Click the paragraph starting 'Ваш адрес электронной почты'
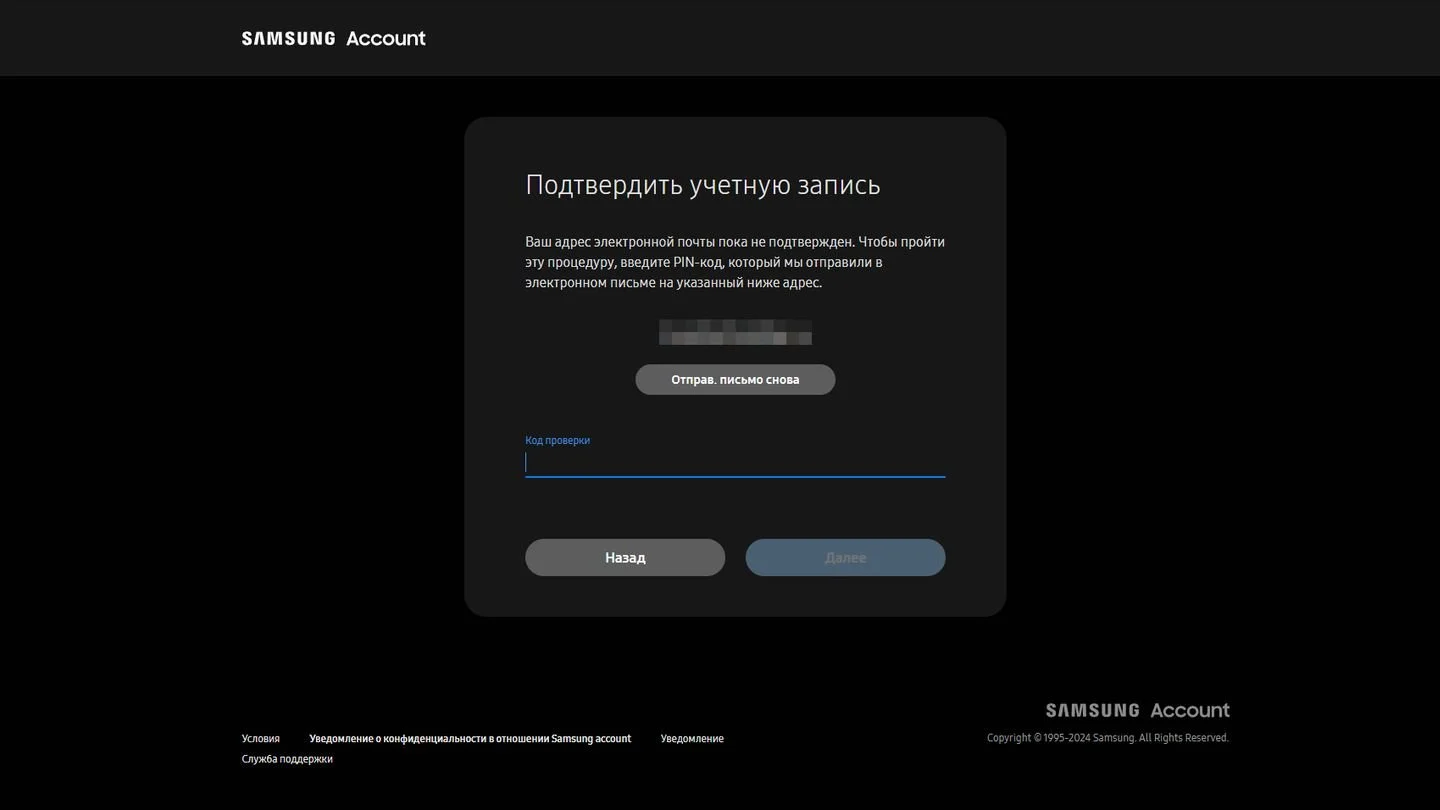The image size is (1440, 810). click(735, 262)
